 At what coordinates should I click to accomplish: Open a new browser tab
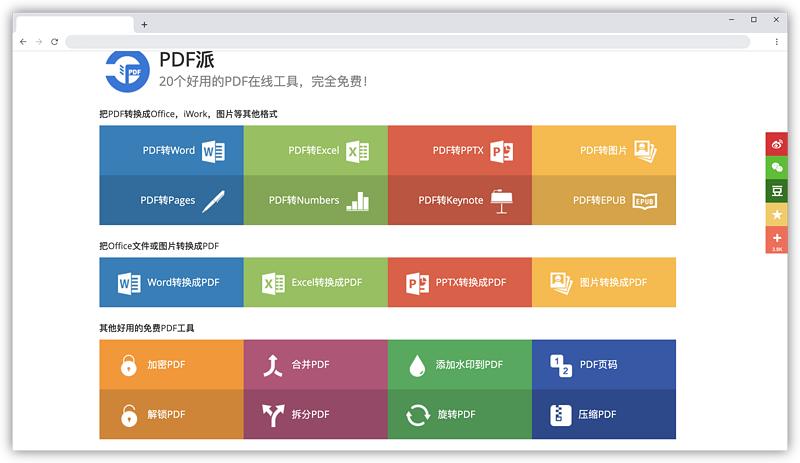[144, 25]
